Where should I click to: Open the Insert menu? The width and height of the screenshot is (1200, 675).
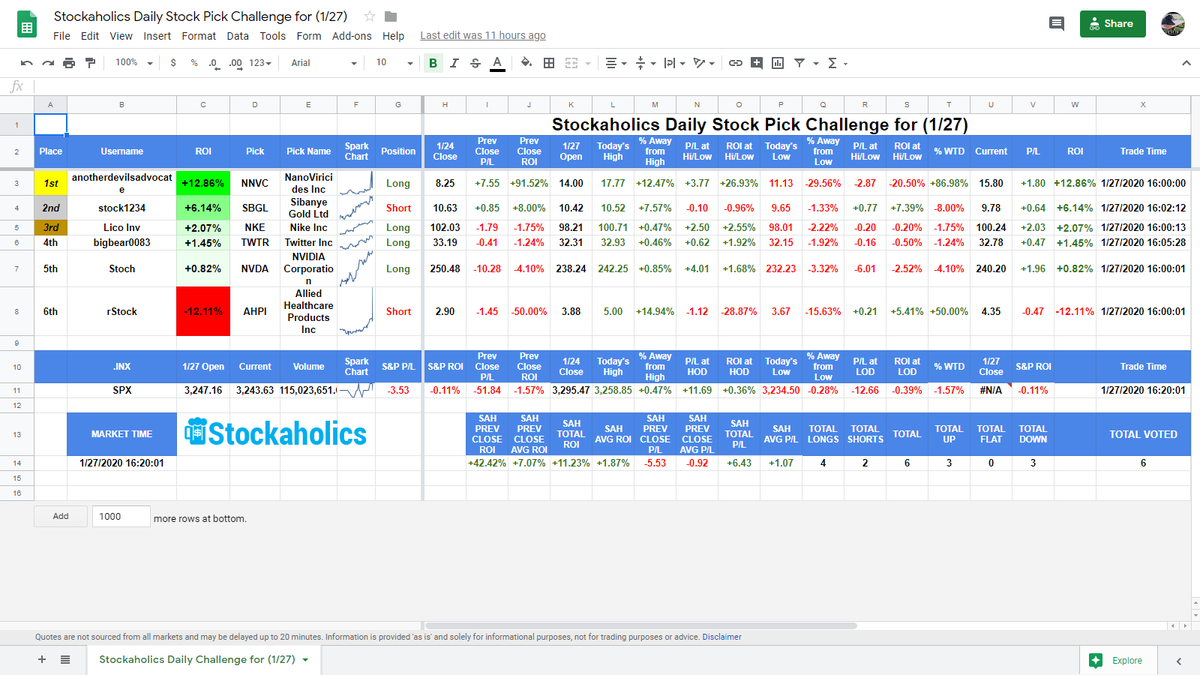pos(157,36)
